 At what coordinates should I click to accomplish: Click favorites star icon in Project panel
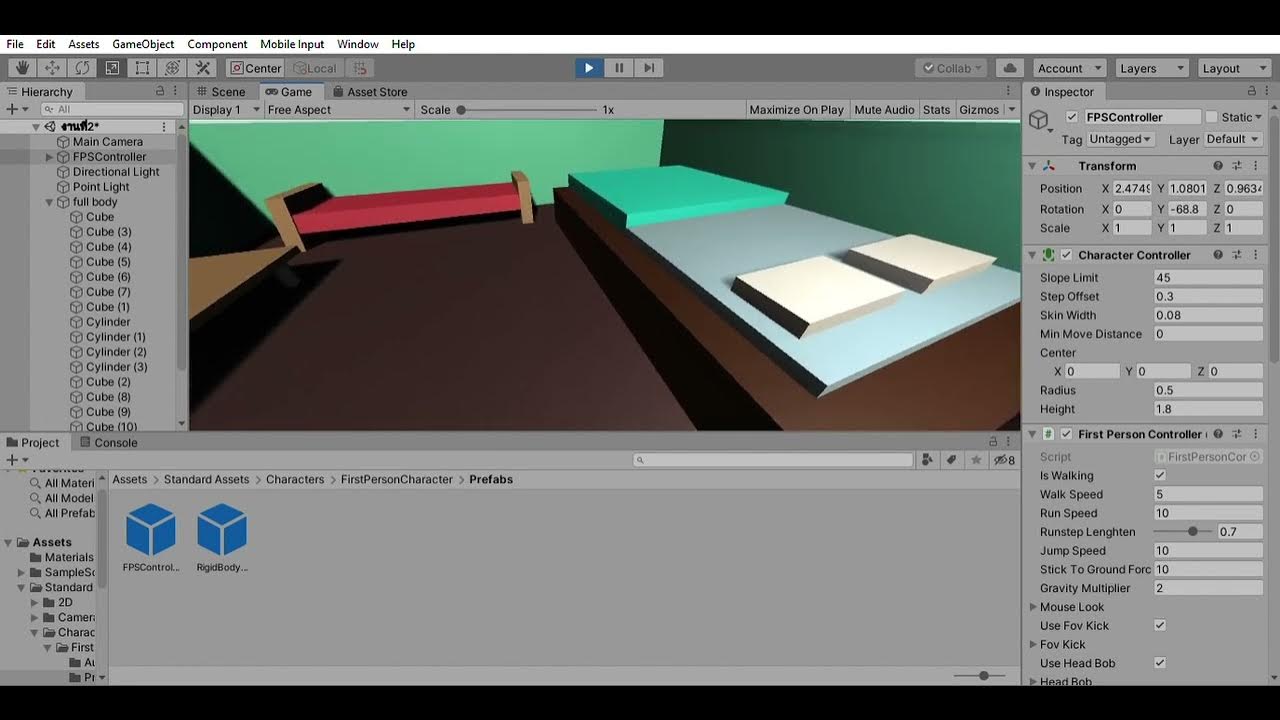click(976, 460)
